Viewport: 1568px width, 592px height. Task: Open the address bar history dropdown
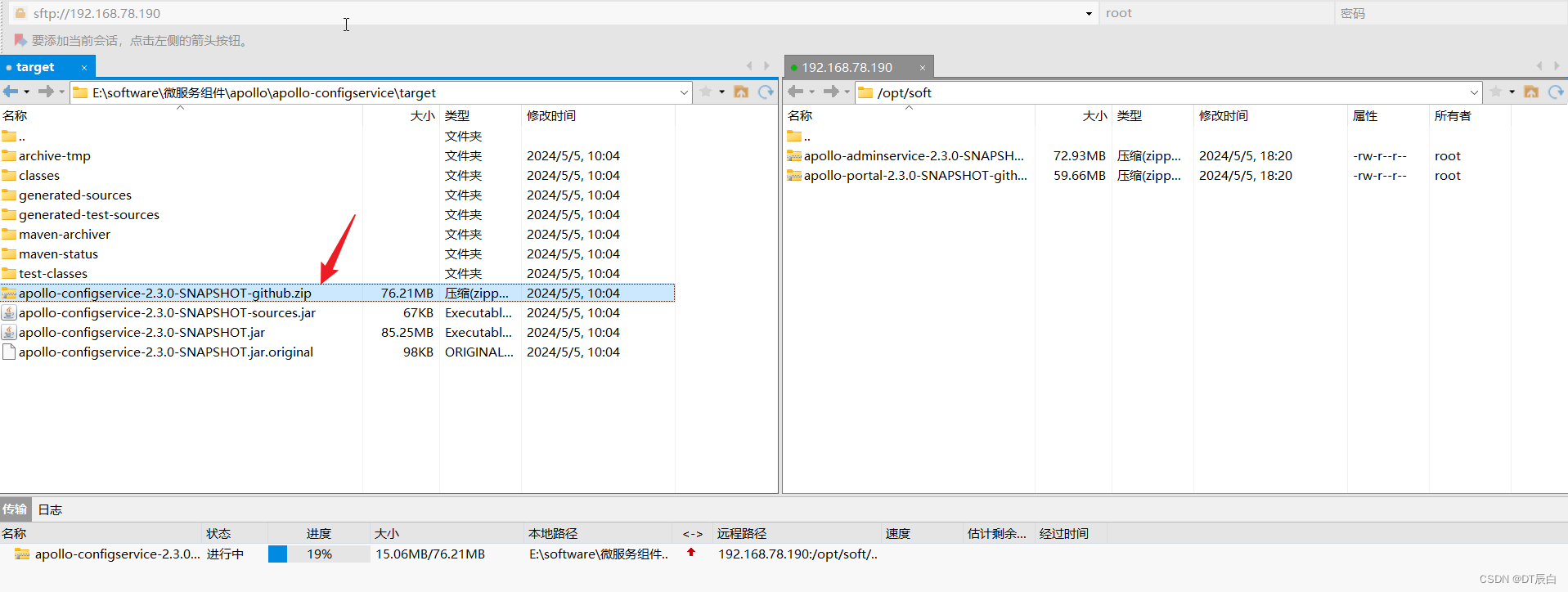1089,14
